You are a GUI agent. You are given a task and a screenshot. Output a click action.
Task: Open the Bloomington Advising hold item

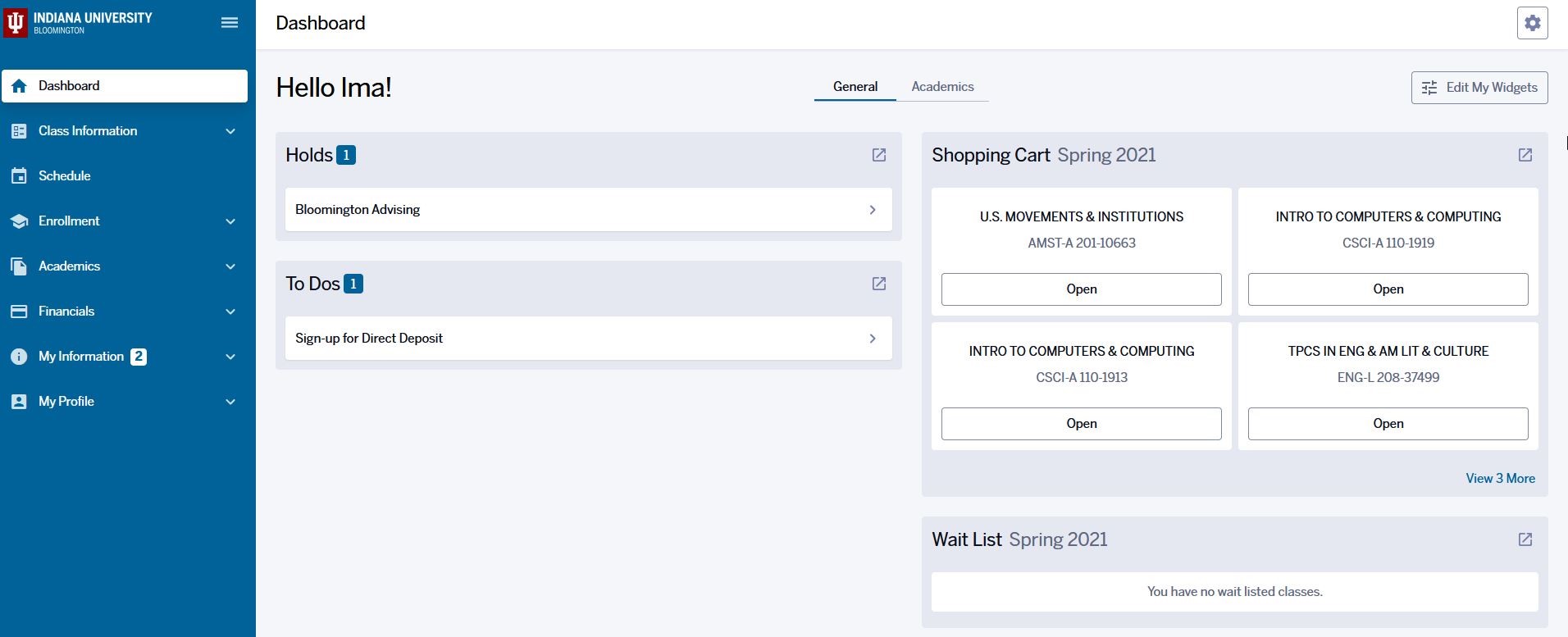click(x=588, y=210)
